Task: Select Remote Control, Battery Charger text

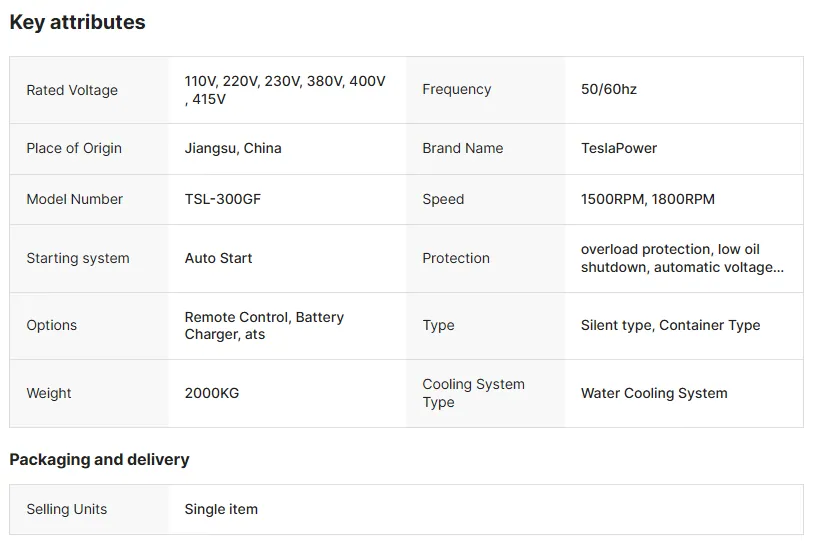Action: pos(264,326)
